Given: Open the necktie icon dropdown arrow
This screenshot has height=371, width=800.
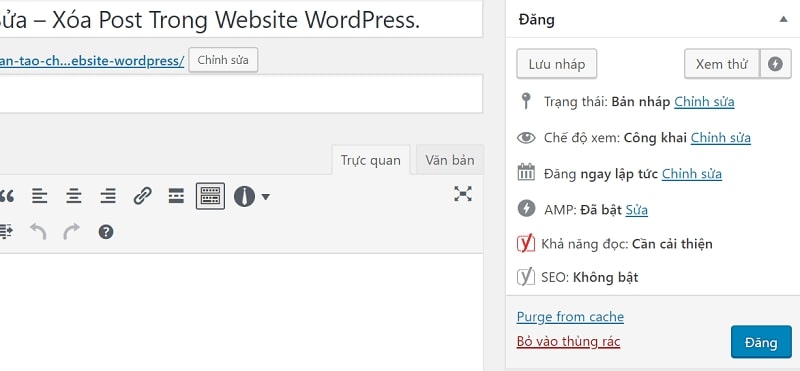Looking at the screenshot, I should click(265, 197).
